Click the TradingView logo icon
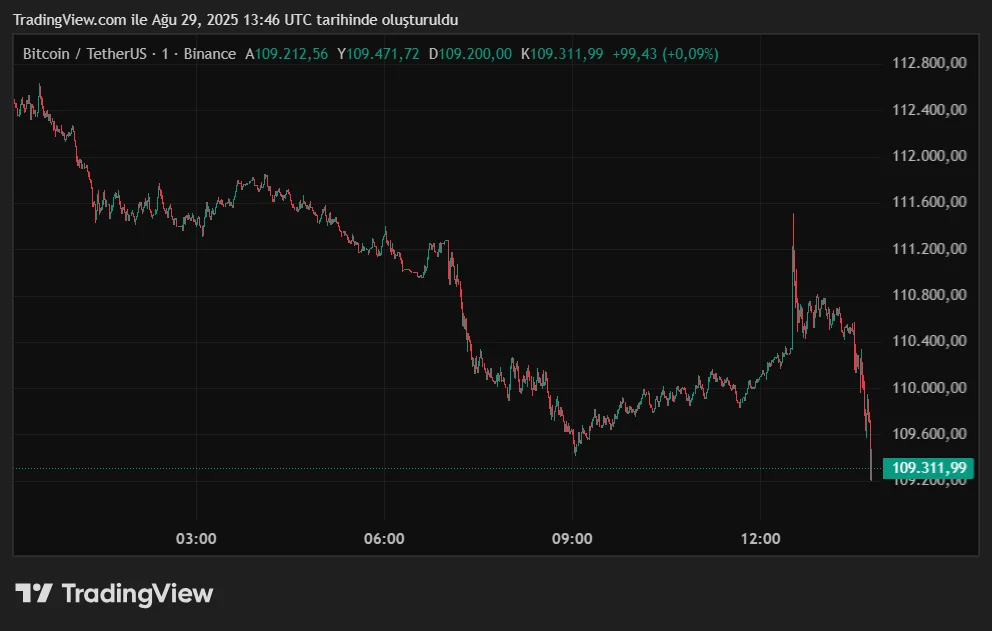992x631 pixels. (x=34, y=593)
